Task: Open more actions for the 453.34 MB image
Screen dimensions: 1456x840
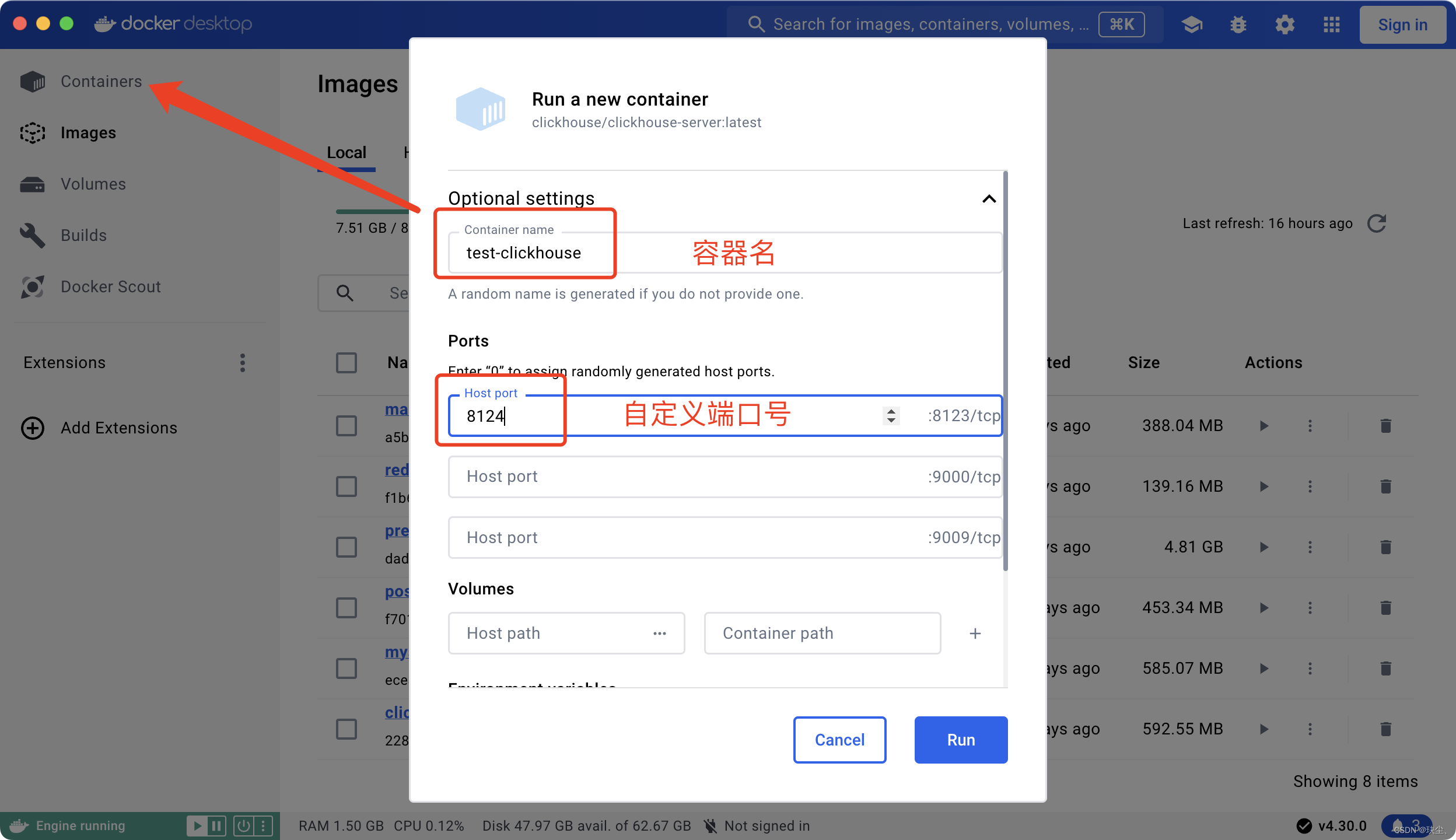Action: [x=1310, y=608]
